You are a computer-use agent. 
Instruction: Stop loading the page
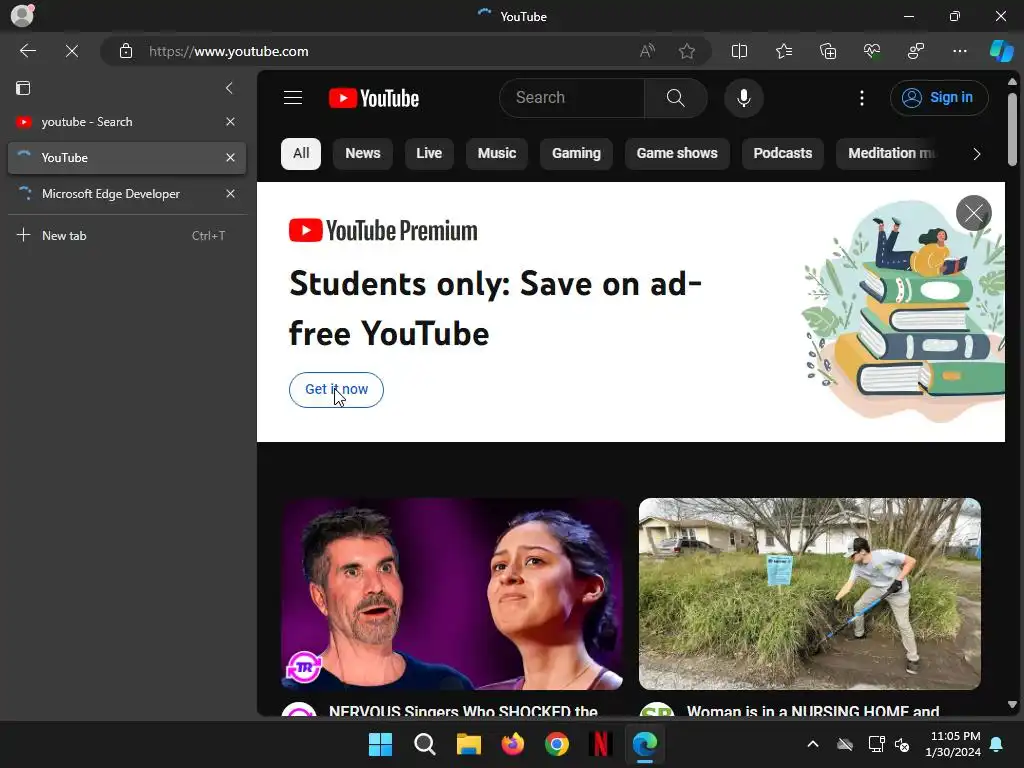tap(72, 51)
